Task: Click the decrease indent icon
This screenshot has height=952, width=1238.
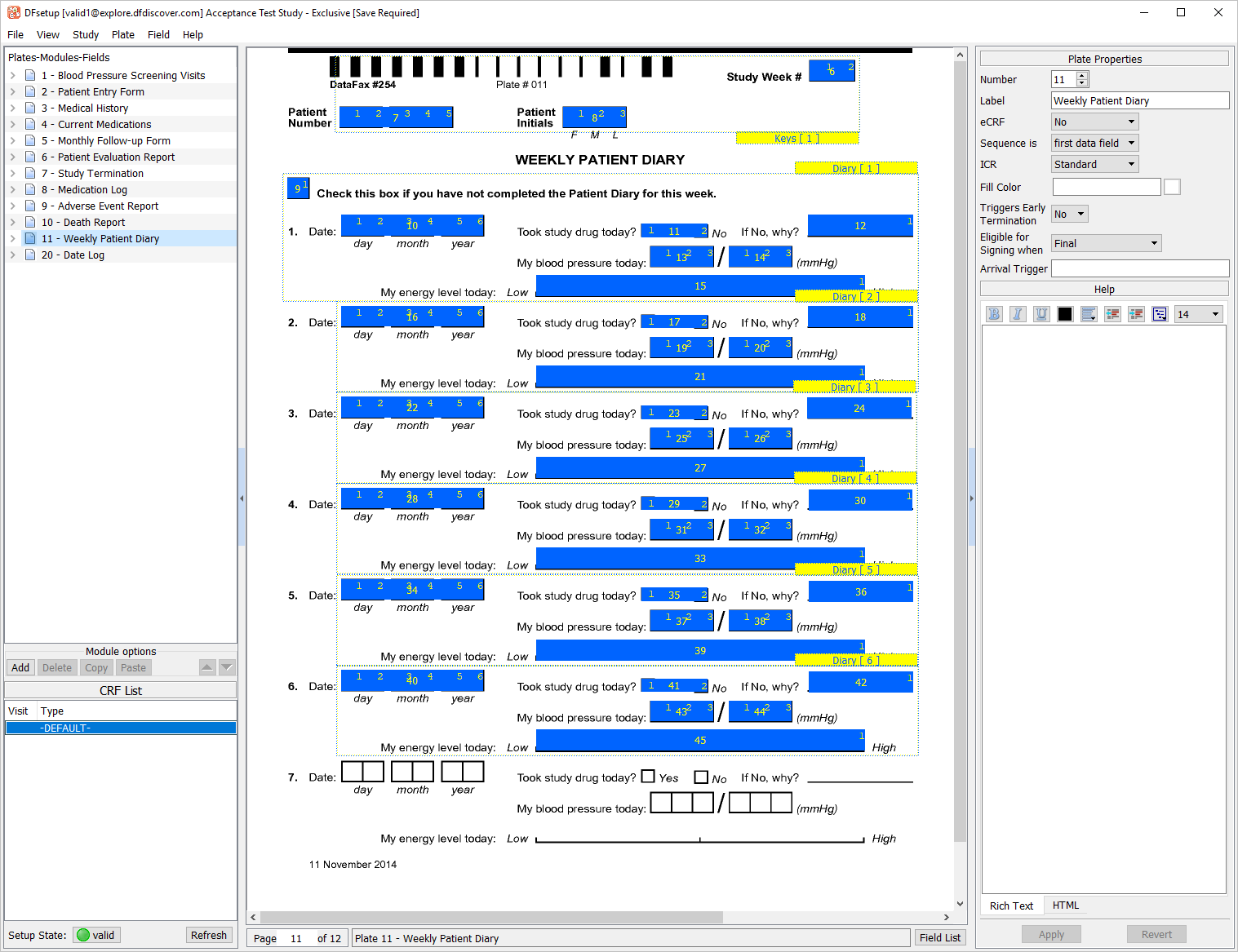Action: (x=1112, y=314)
